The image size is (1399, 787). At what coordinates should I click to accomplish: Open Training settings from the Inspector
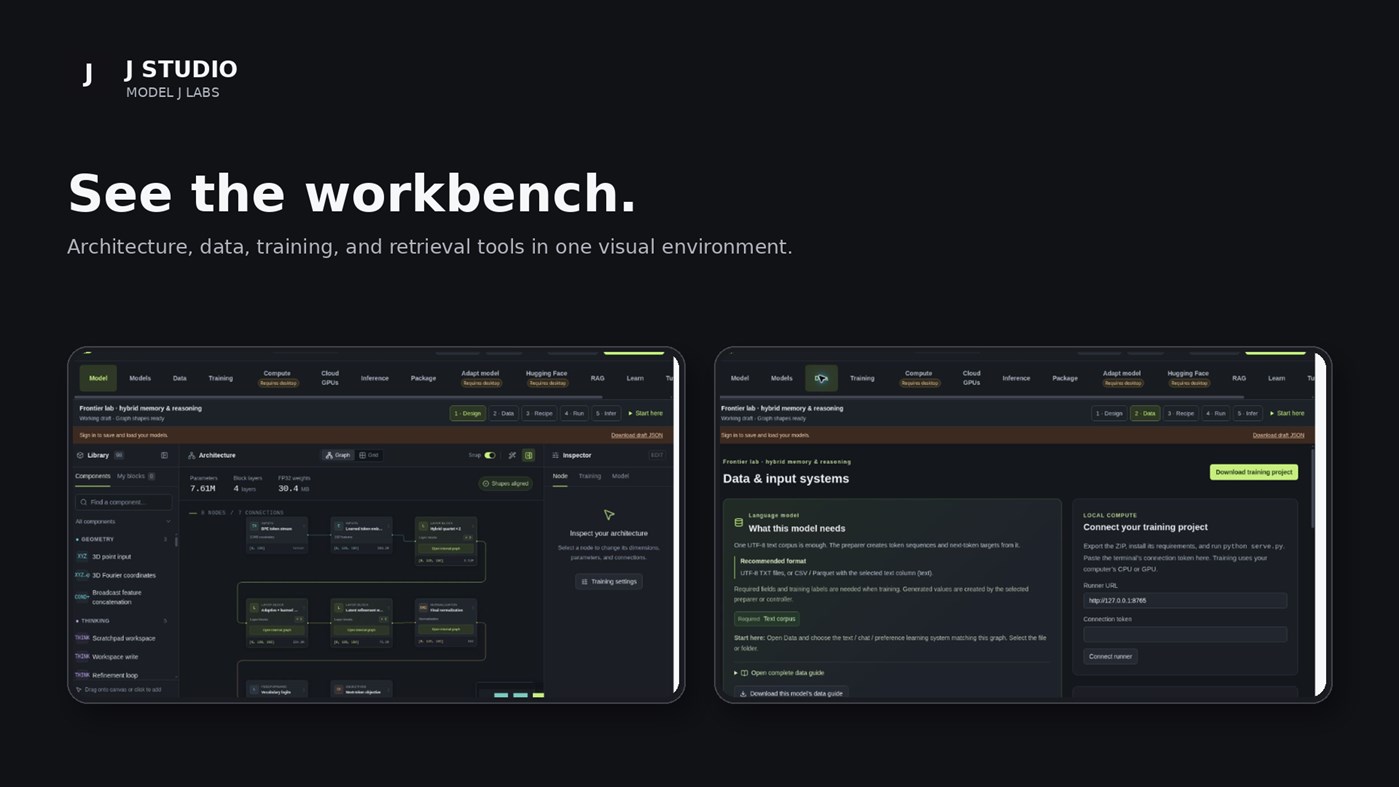609,581
